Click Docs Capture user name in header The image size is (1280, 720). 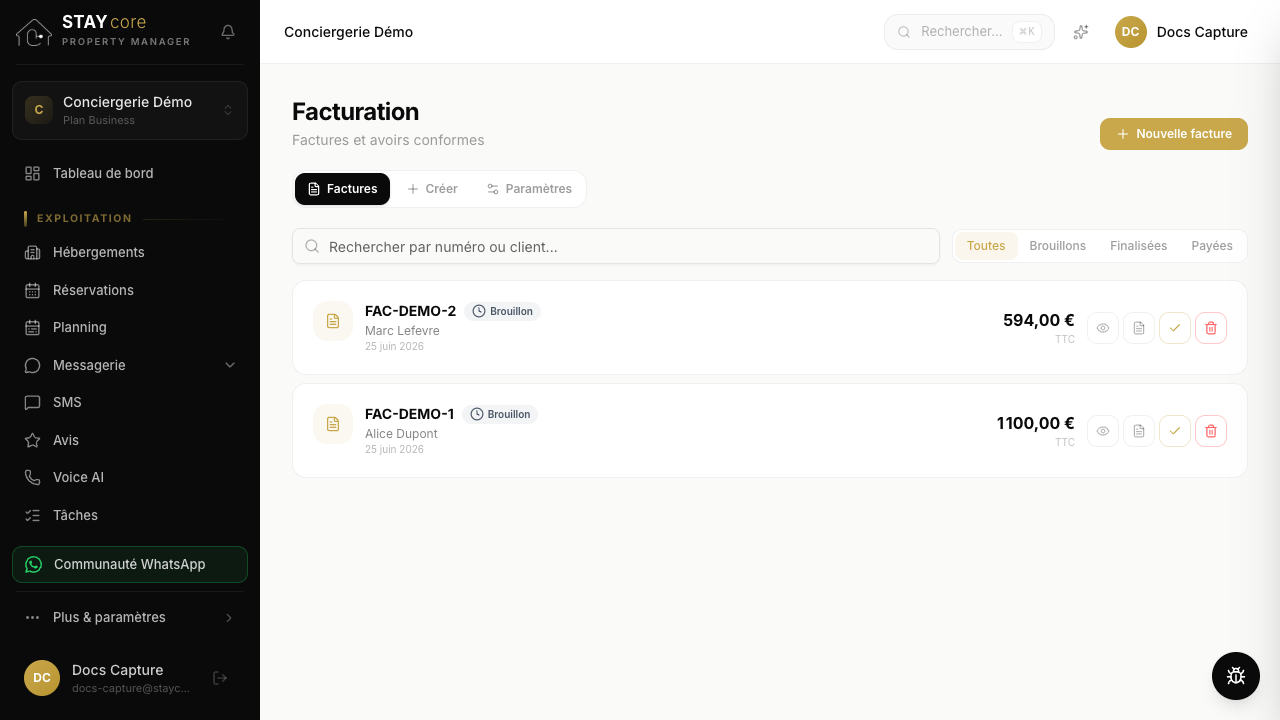click(x=1202, y=32)
